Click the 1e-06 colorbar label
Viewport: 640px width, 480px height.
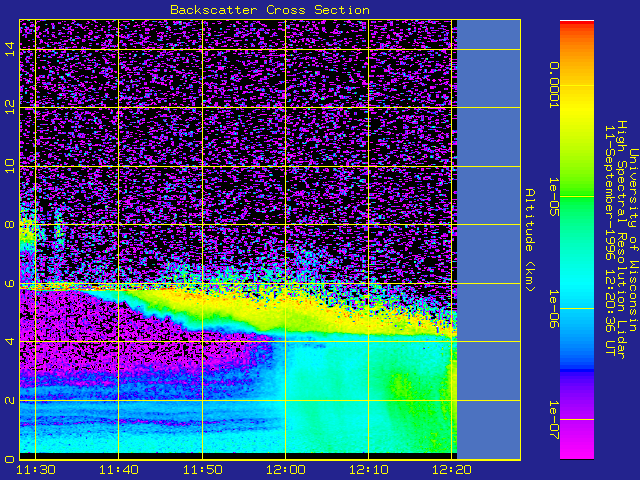tap(553, 309)
